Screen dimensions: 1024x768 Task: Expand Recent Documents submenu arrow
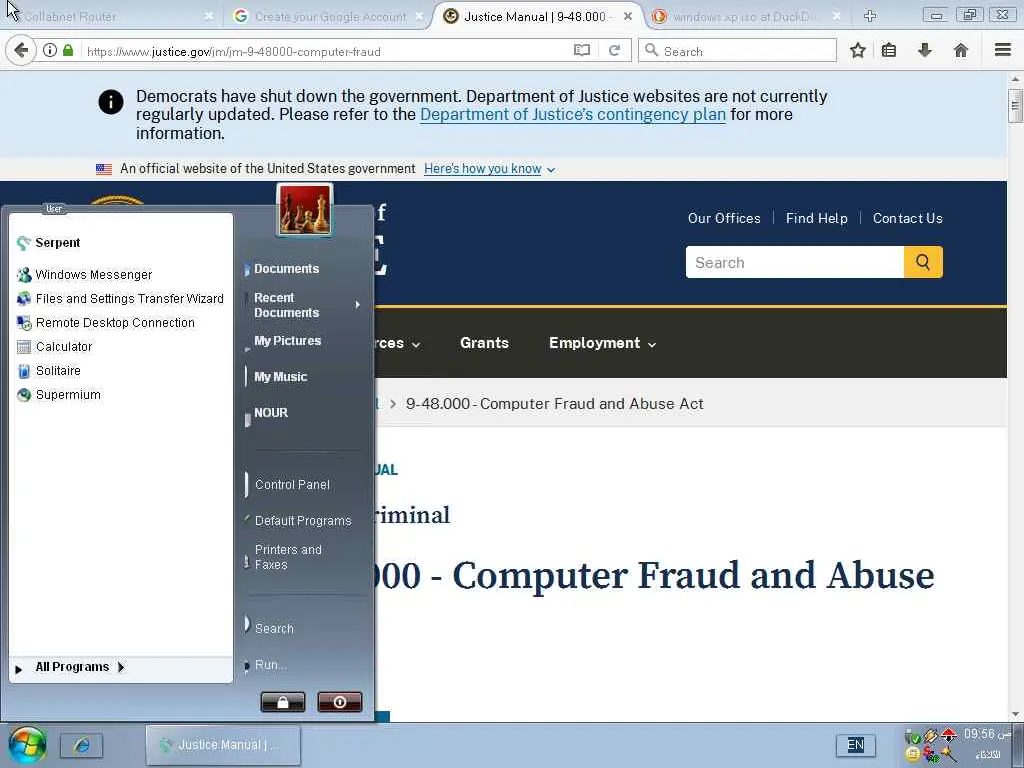pos(357,304)
